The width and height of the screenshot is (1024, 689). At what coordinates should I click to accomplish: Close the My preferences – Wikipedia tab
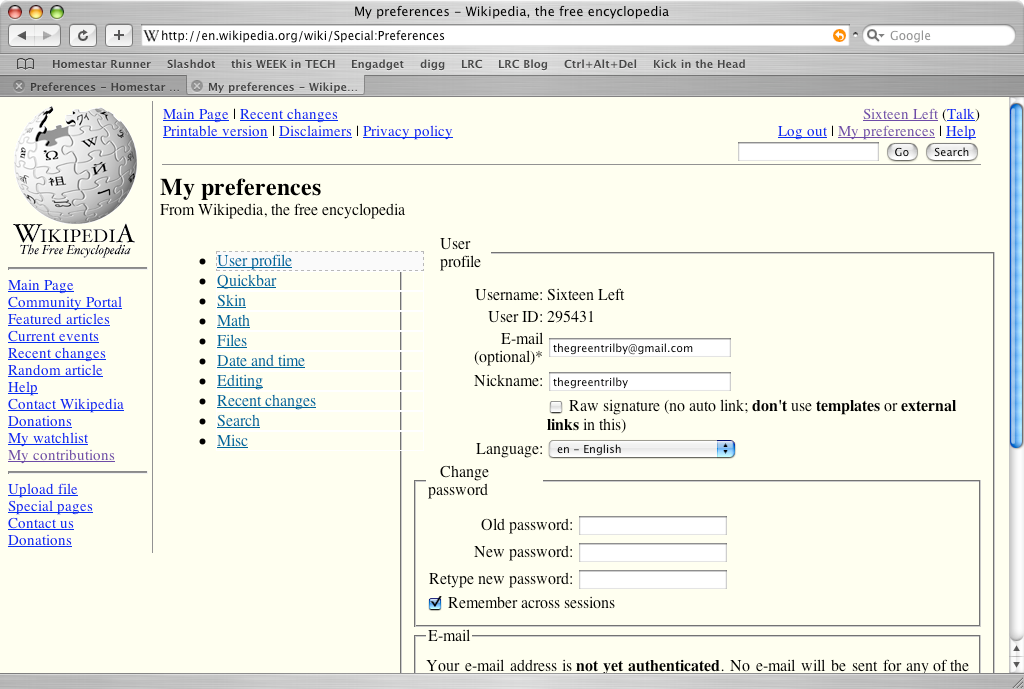(x=197, y=86)
